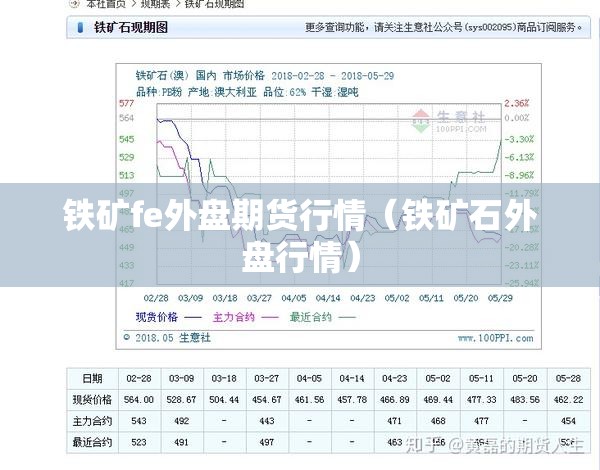Viewport: 600px width, 470px height.
Task: Select 主力合约 legend label under the chart
Action: pyautogui.click(x=233, y=317)
